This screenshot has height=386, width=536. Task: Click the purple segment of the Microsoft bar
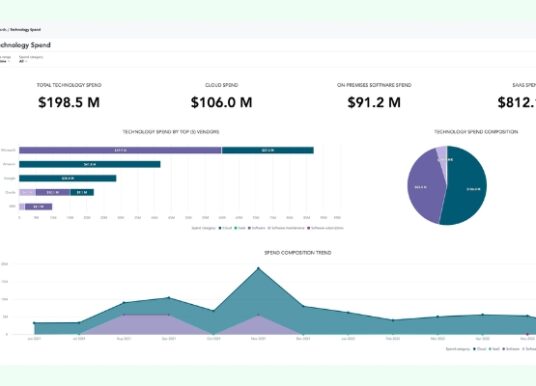(120, 150)
